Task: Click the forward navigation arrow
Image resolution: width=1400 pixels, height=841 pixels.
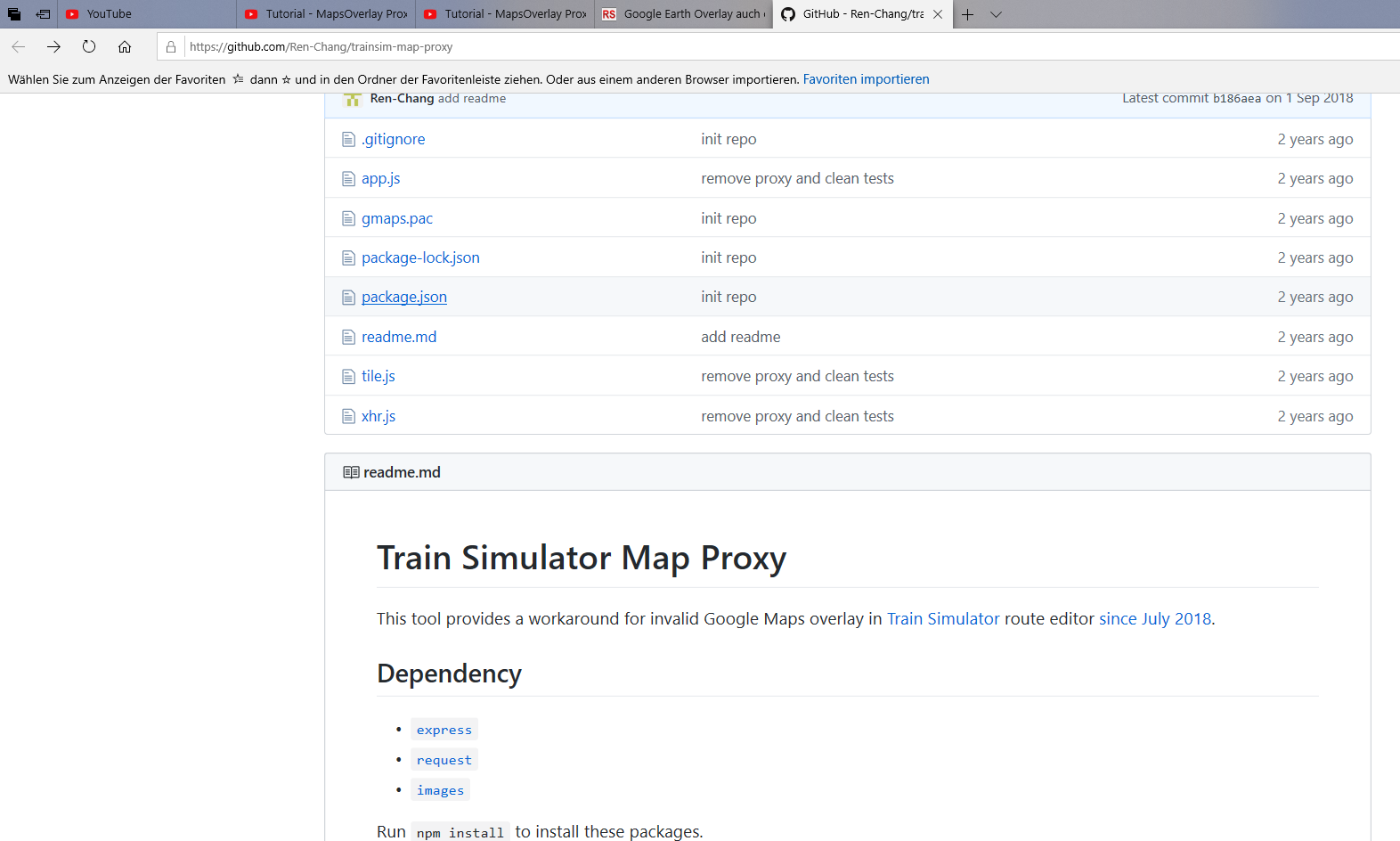Action: coord(54,47)
